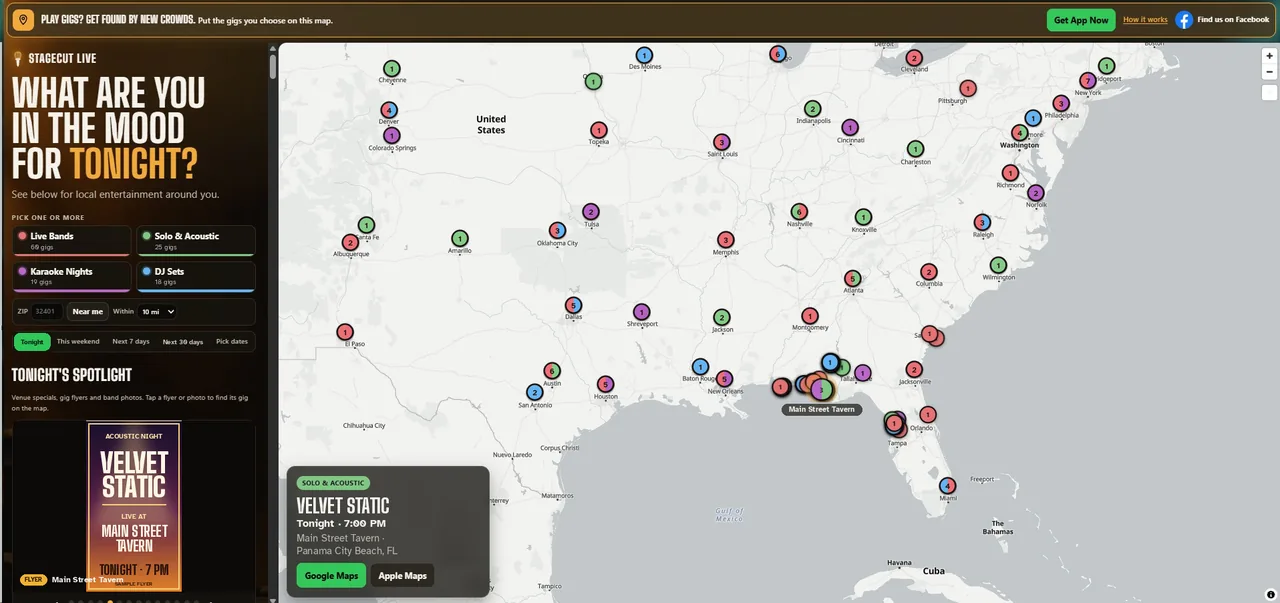This screenshot has height=603, width=1280.
Task: Open the How it works link
Action: tap(1145, 20)
